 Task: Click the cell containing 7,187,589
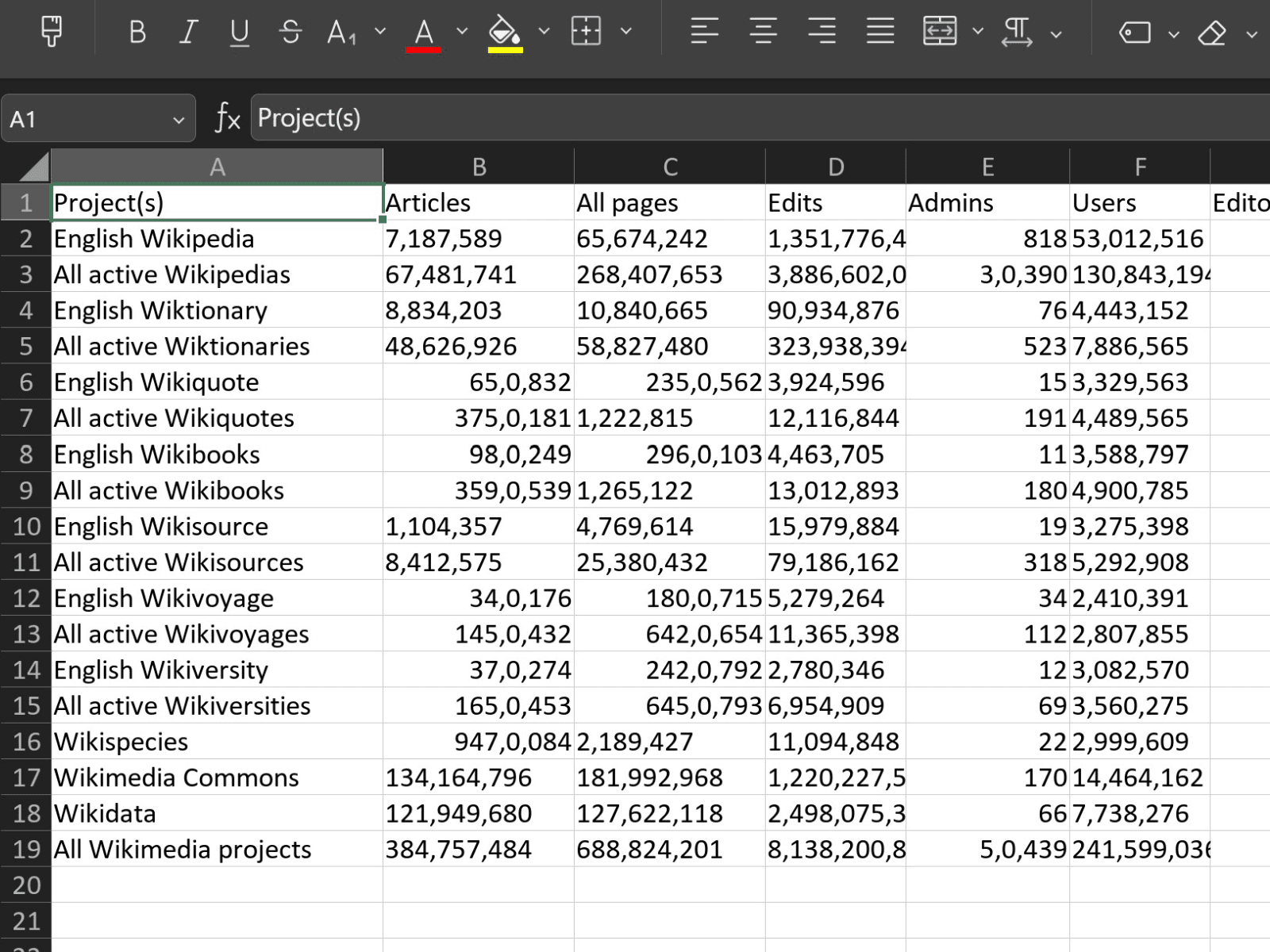click(479, 238)
